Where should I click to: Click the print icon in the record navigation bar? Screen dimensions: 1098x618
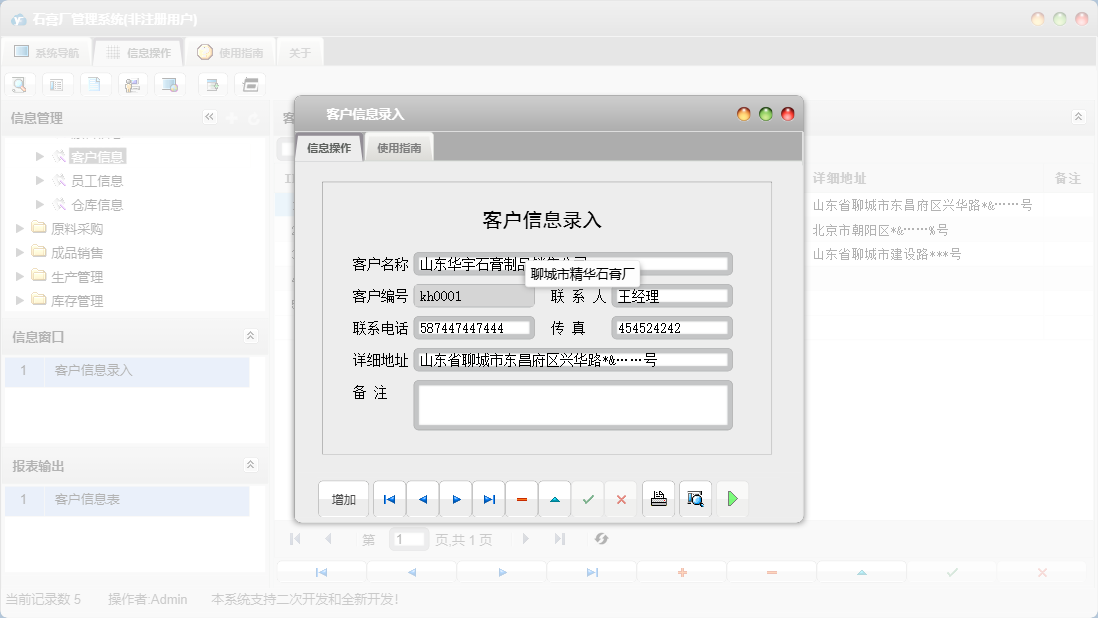click(658, 498)
